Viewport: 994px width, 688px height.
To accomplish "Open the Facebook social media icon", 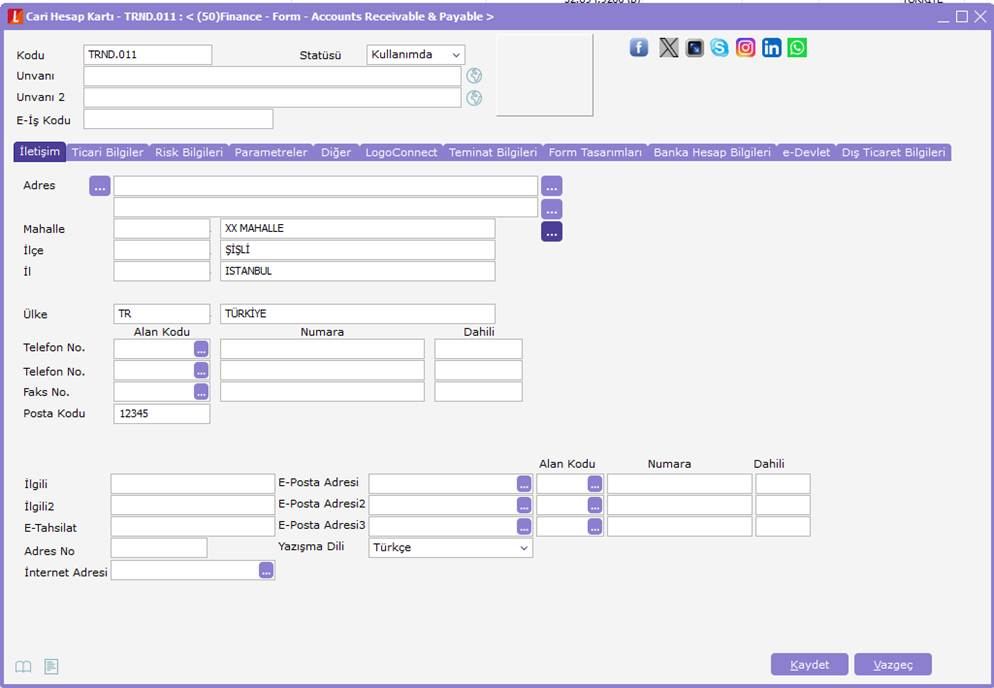I will pos(638,48).
